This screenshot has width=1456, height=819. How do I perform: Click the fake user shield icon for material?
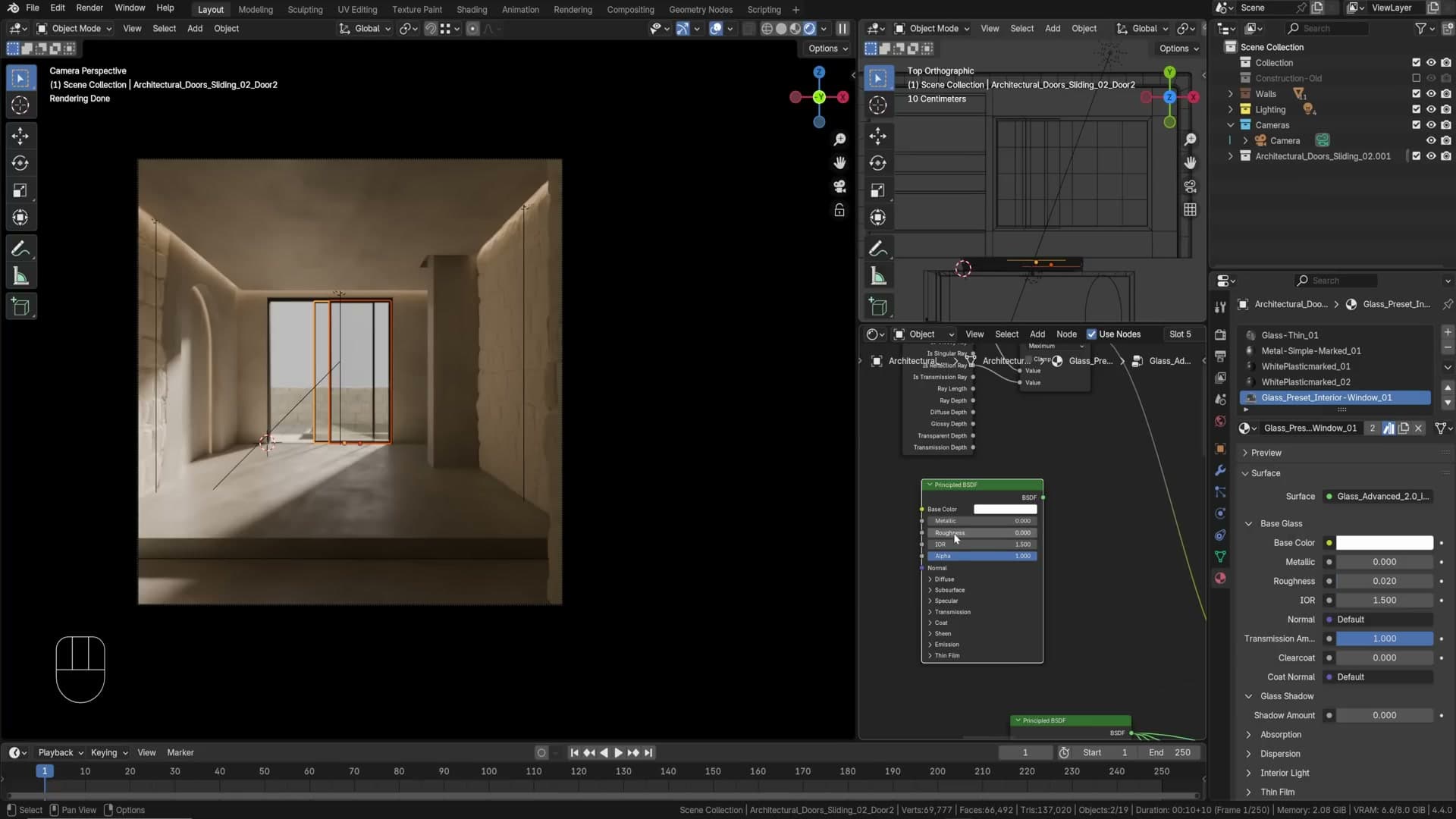[x=1389, y=428]
